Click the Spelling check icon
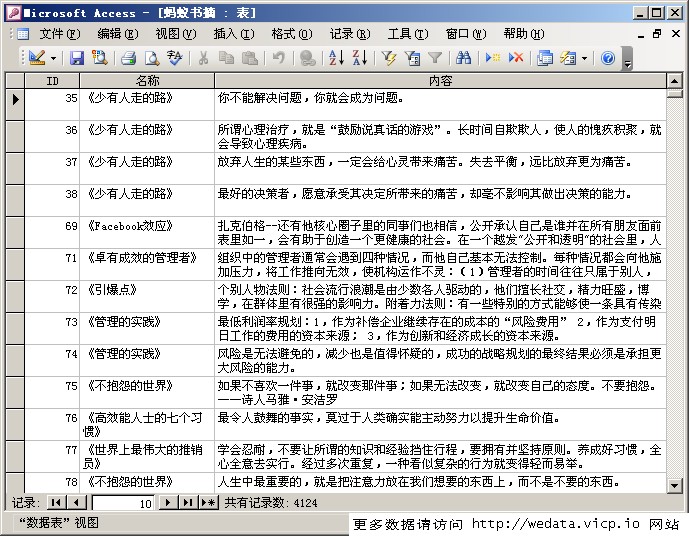 click(x=174, y=58)
